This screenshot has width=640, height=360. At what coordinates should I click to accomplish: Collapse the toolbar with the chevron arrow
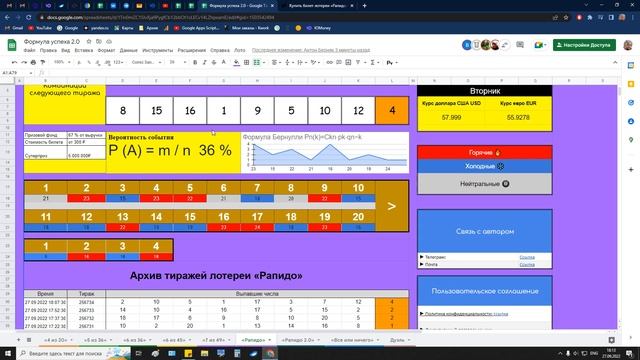[x=615, y=62]
